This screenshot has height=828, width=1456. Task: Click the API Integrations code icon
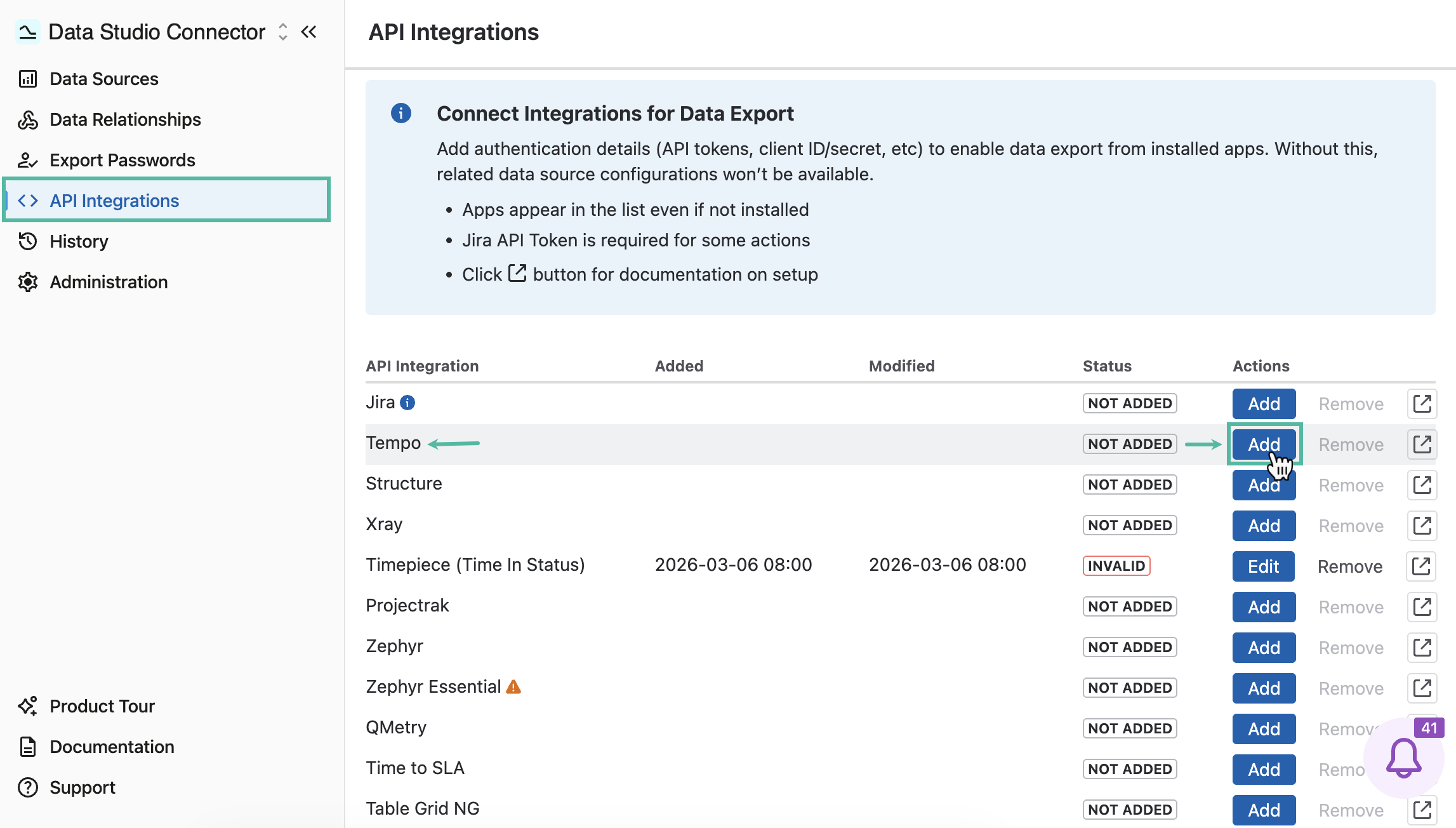[28, 201]
